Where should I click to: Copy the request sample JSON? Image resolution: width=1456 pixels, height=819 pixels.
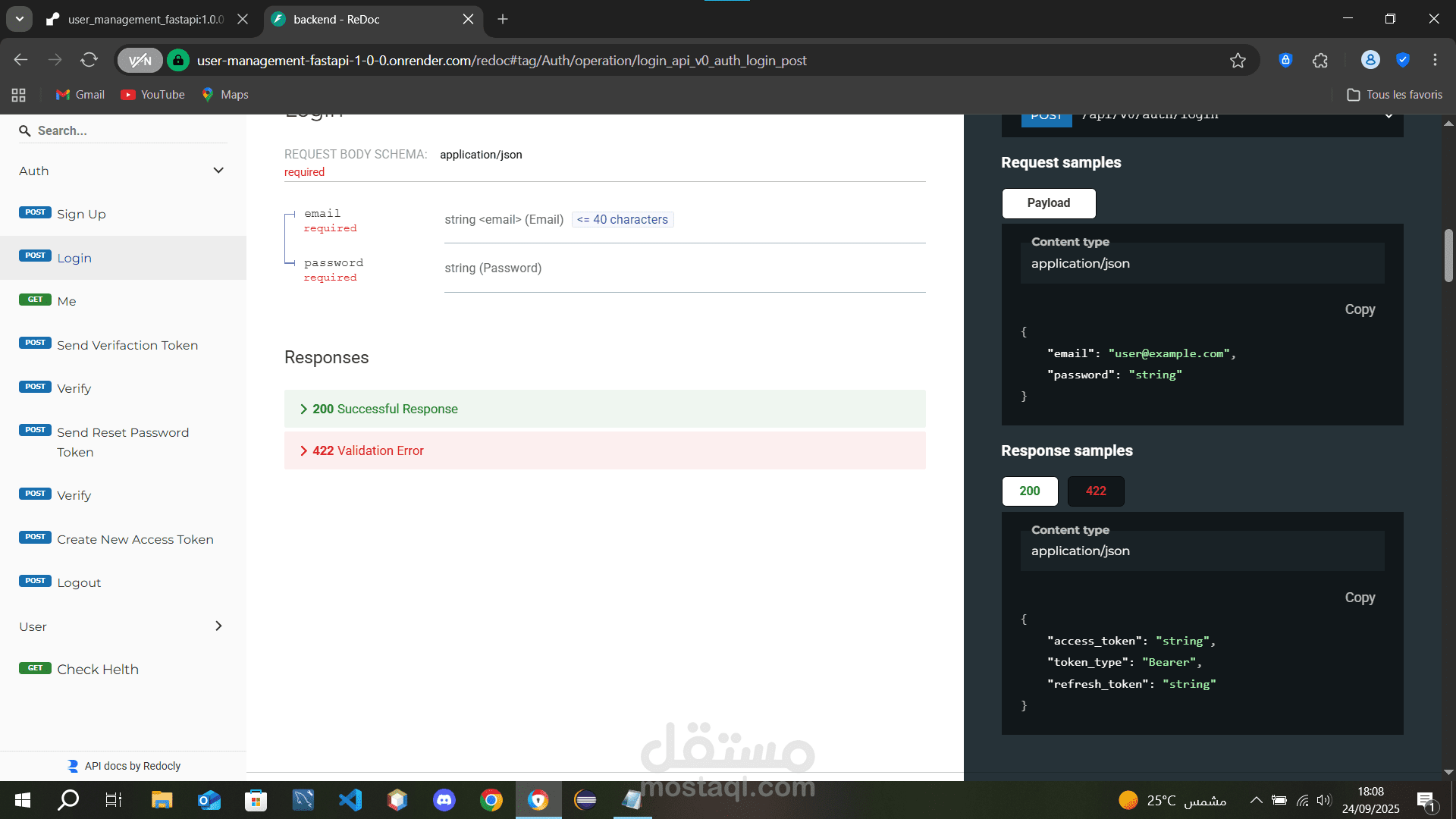pyautogui.click(x=1359, y=309)
